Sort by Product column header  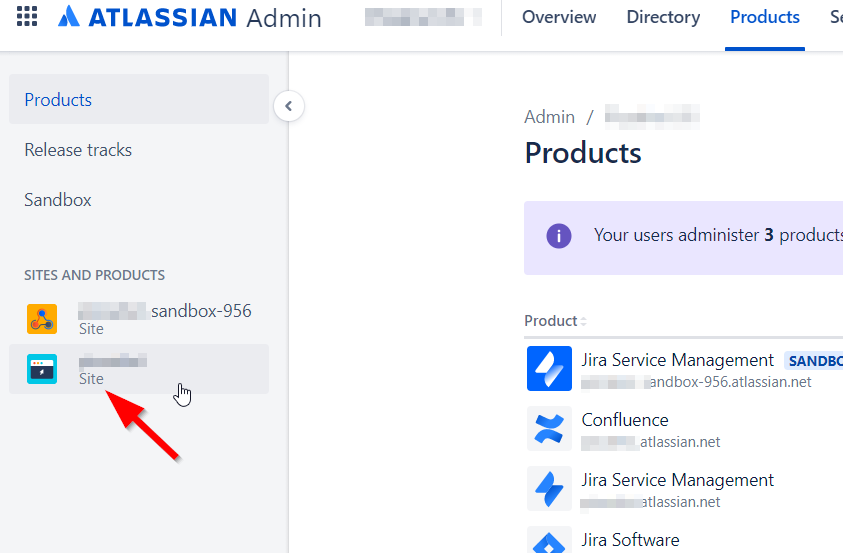pyautogui.click(x=555, y=321)
